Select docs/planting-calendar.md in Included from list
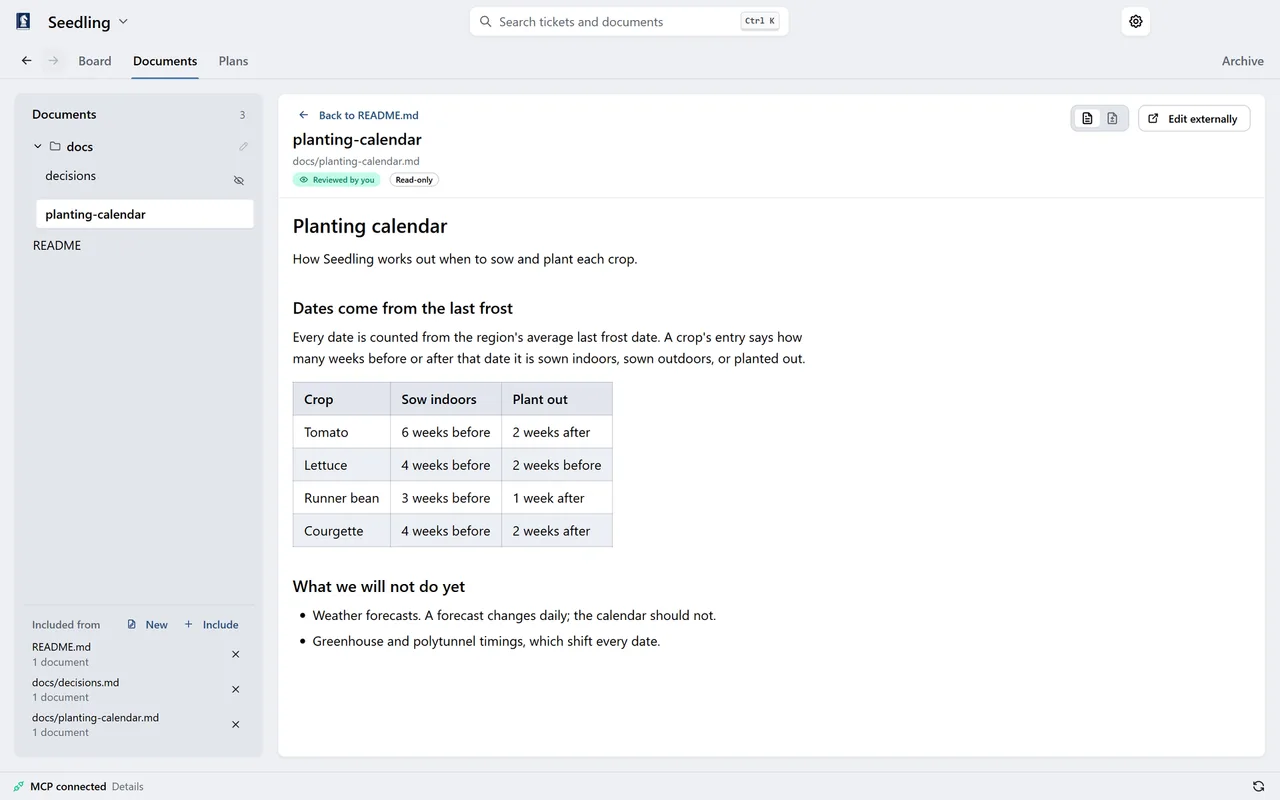 pyautogui.click(x=95, y=718)
